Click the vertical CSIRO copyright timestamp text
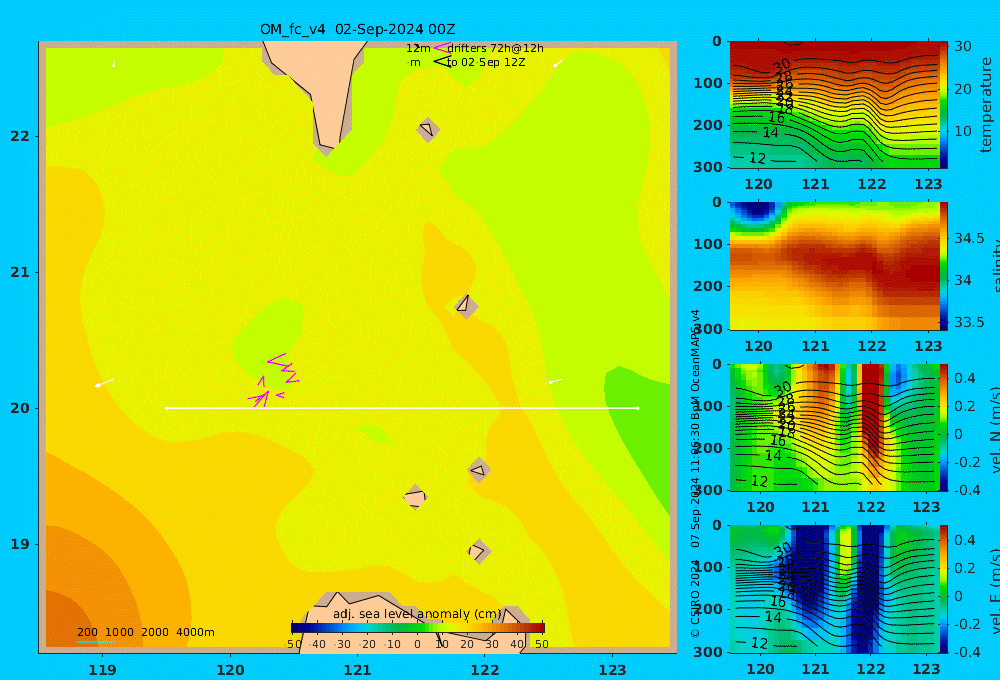 point(695,474)
